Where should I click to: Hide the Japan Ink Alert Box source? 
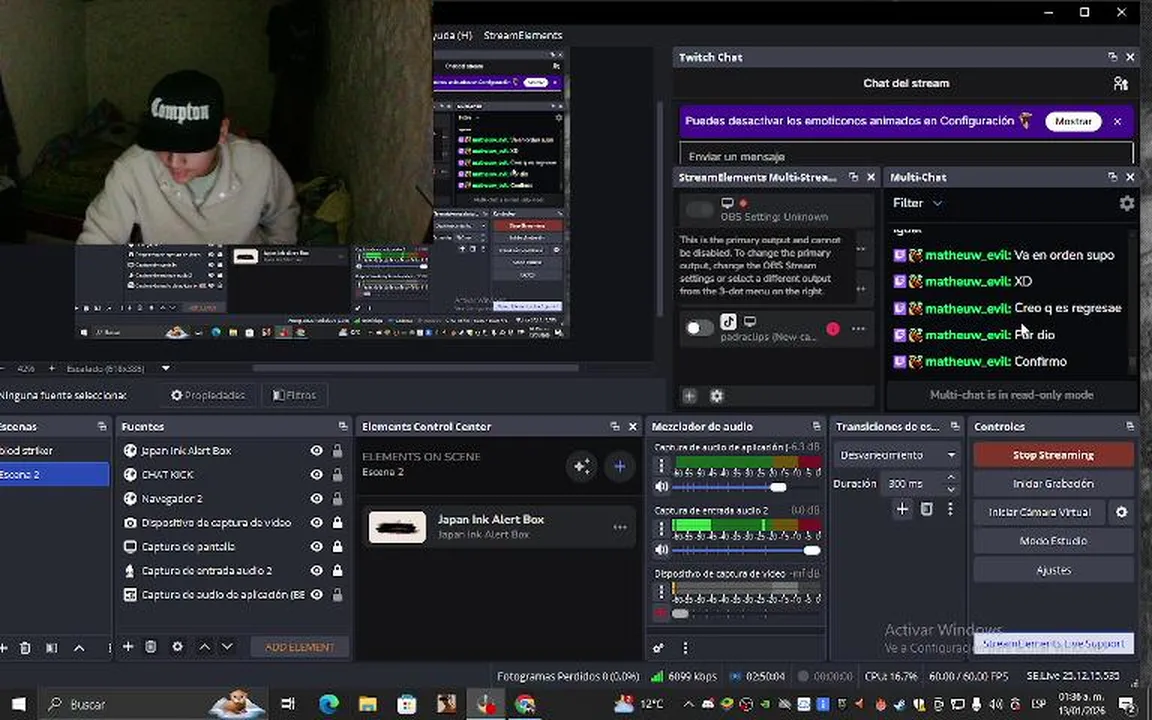coord(317,450)
